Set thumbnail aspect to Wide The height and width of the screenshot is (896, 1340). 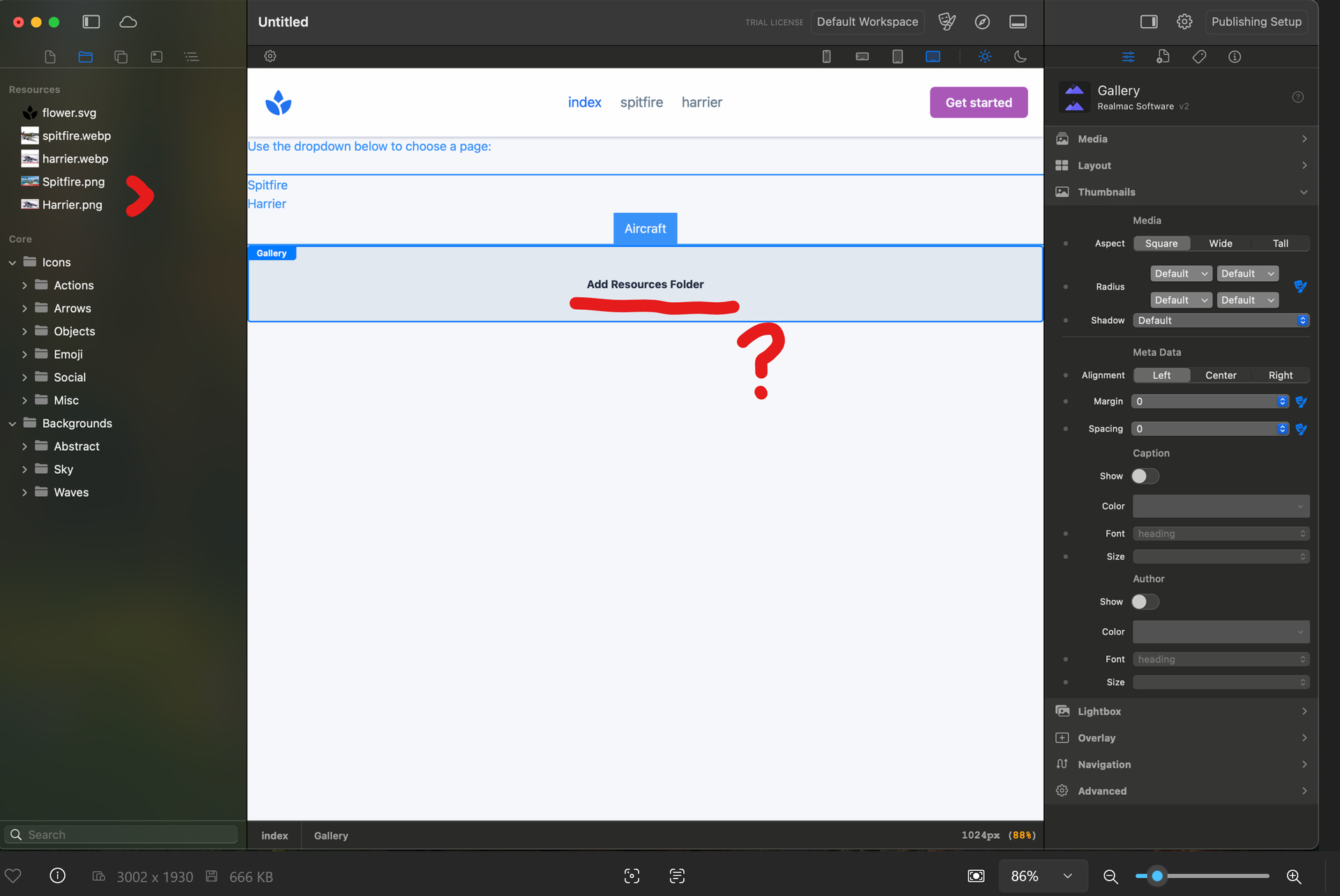[1221, 244]
